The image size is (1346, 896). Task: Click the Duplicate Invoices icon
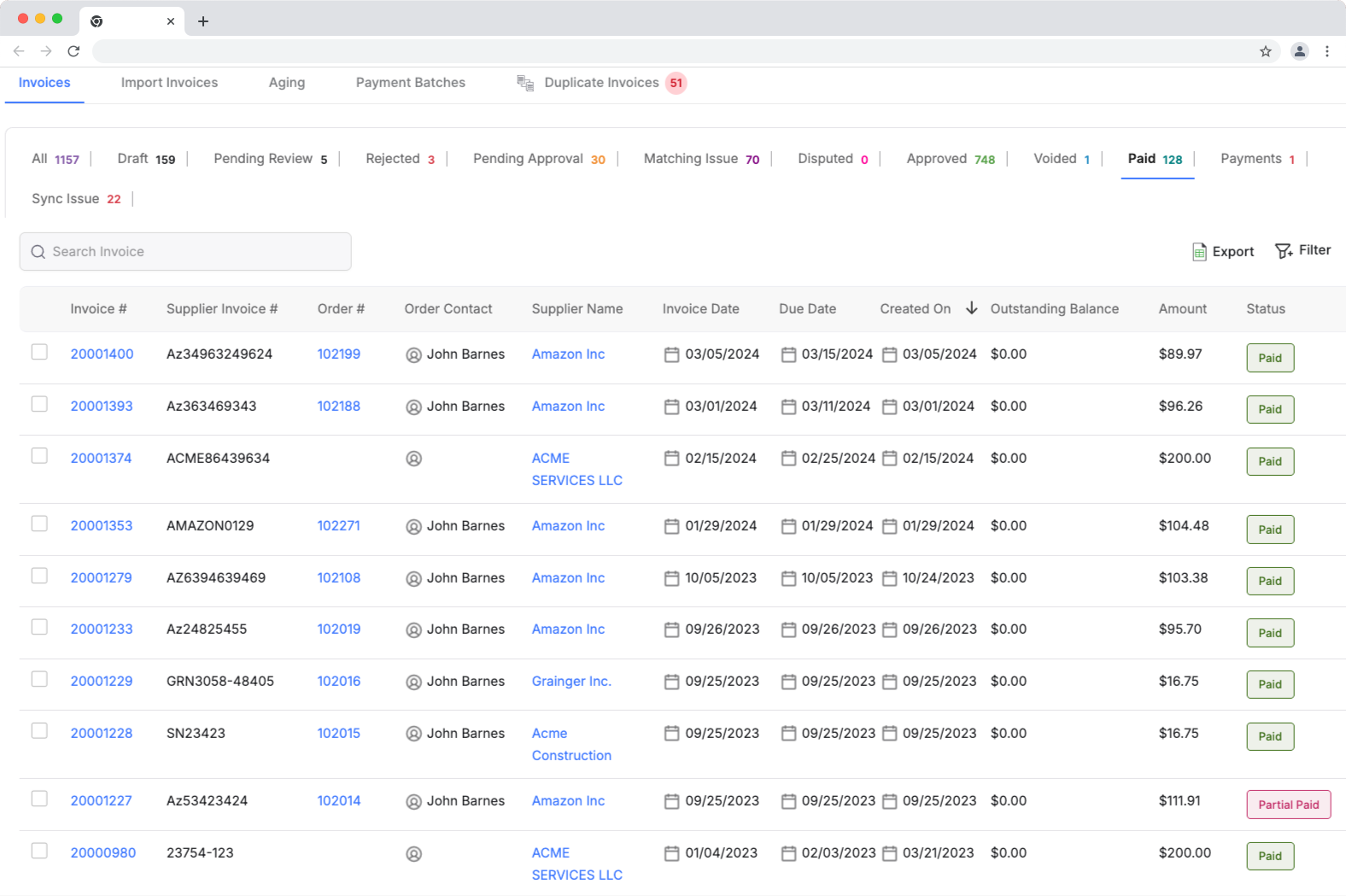(x=525, y=83)
